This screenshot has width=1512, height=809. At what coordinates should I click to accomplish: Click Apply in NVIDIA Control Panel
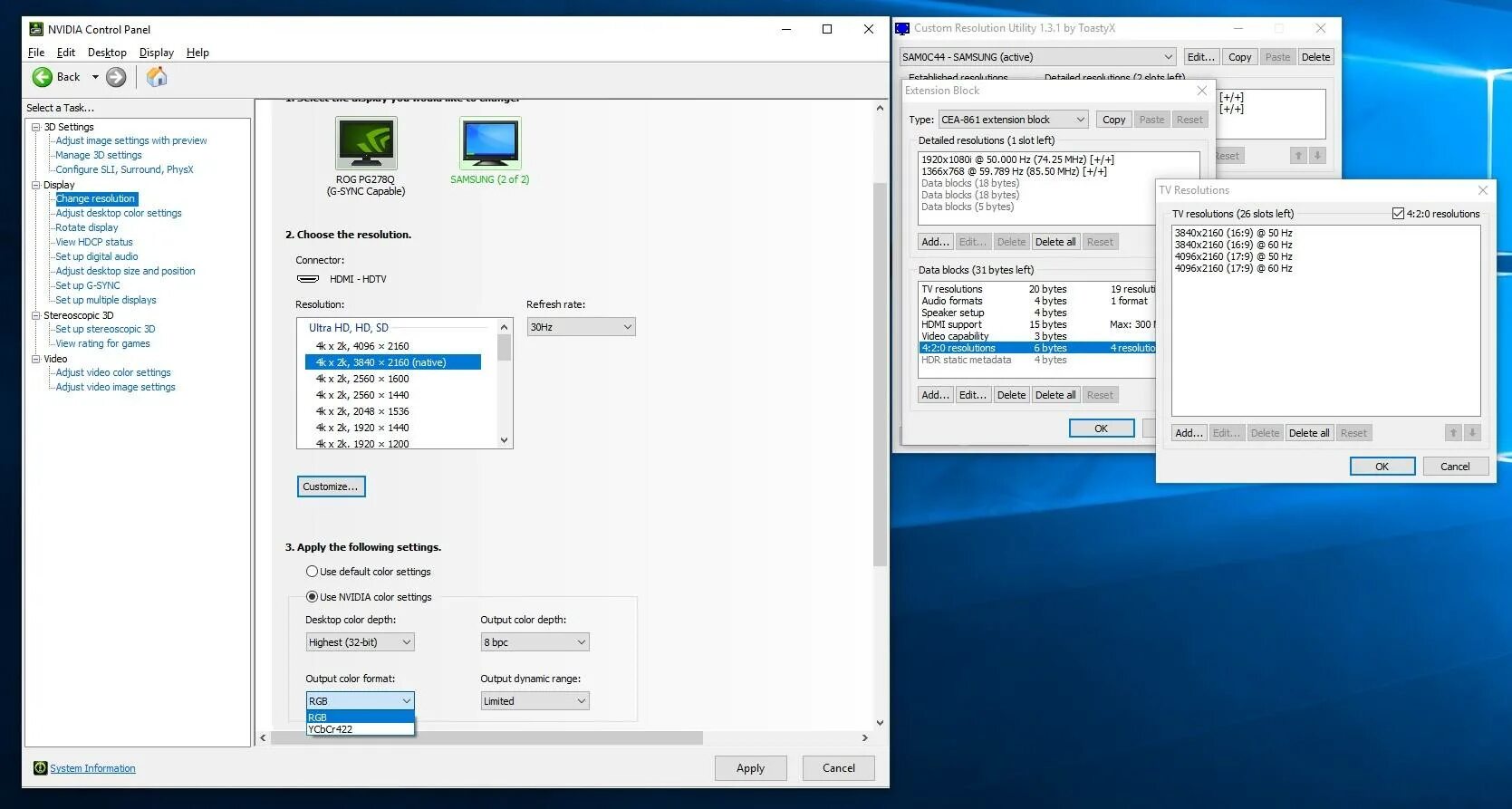(x=750, y=768)
